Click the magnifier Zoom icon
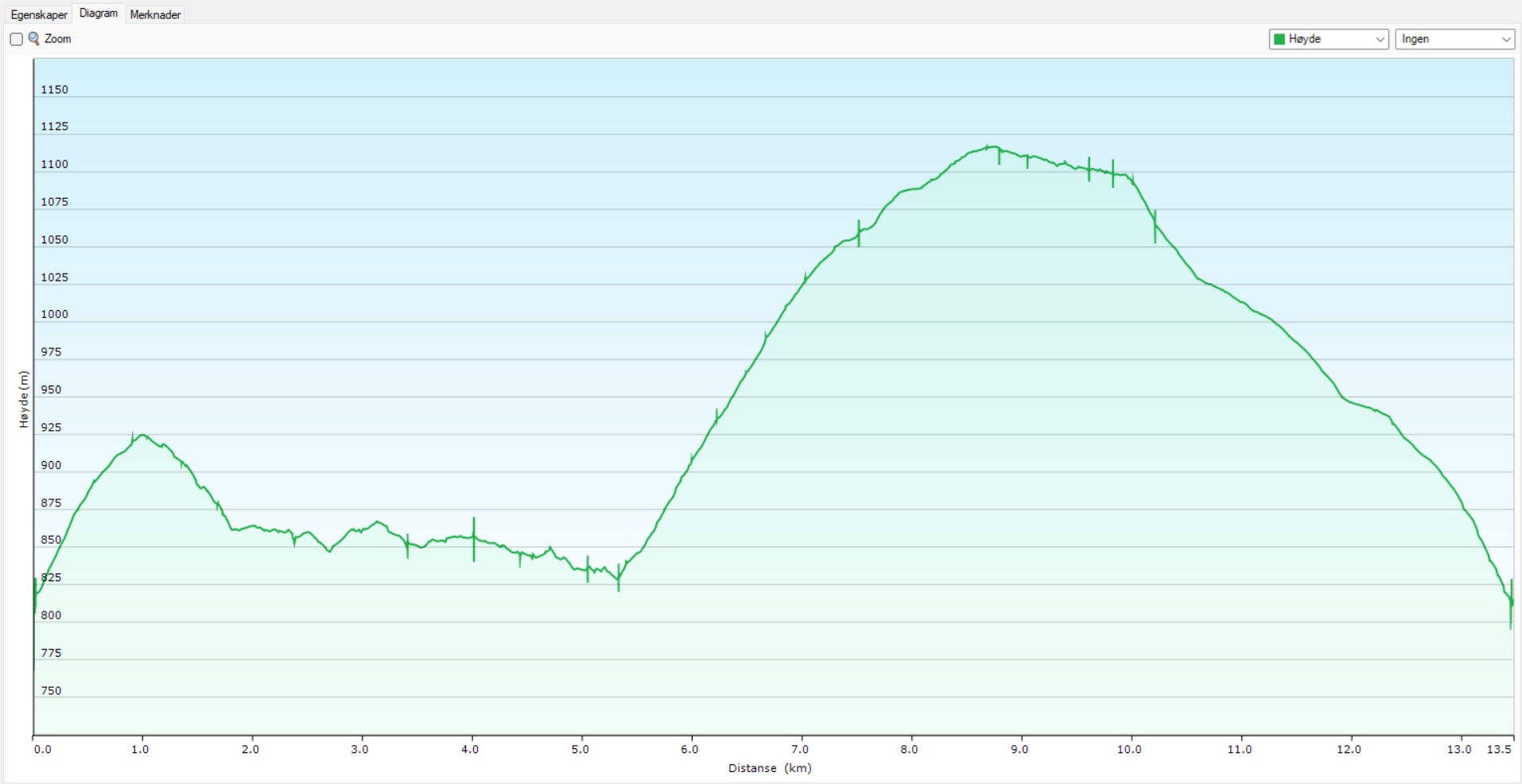 (x=34, y=38)
